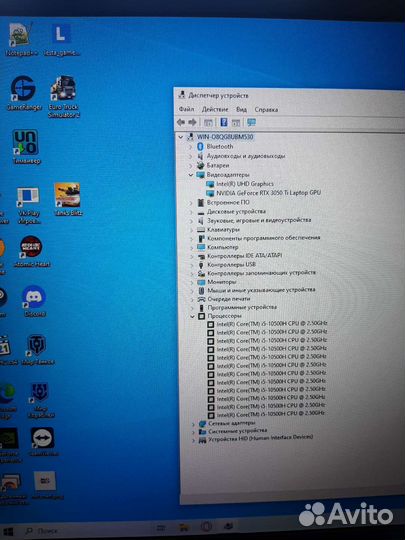Screen dimensions: 405x540
Task: Collapse the Видеоадаптеры category
Action: 190,175
